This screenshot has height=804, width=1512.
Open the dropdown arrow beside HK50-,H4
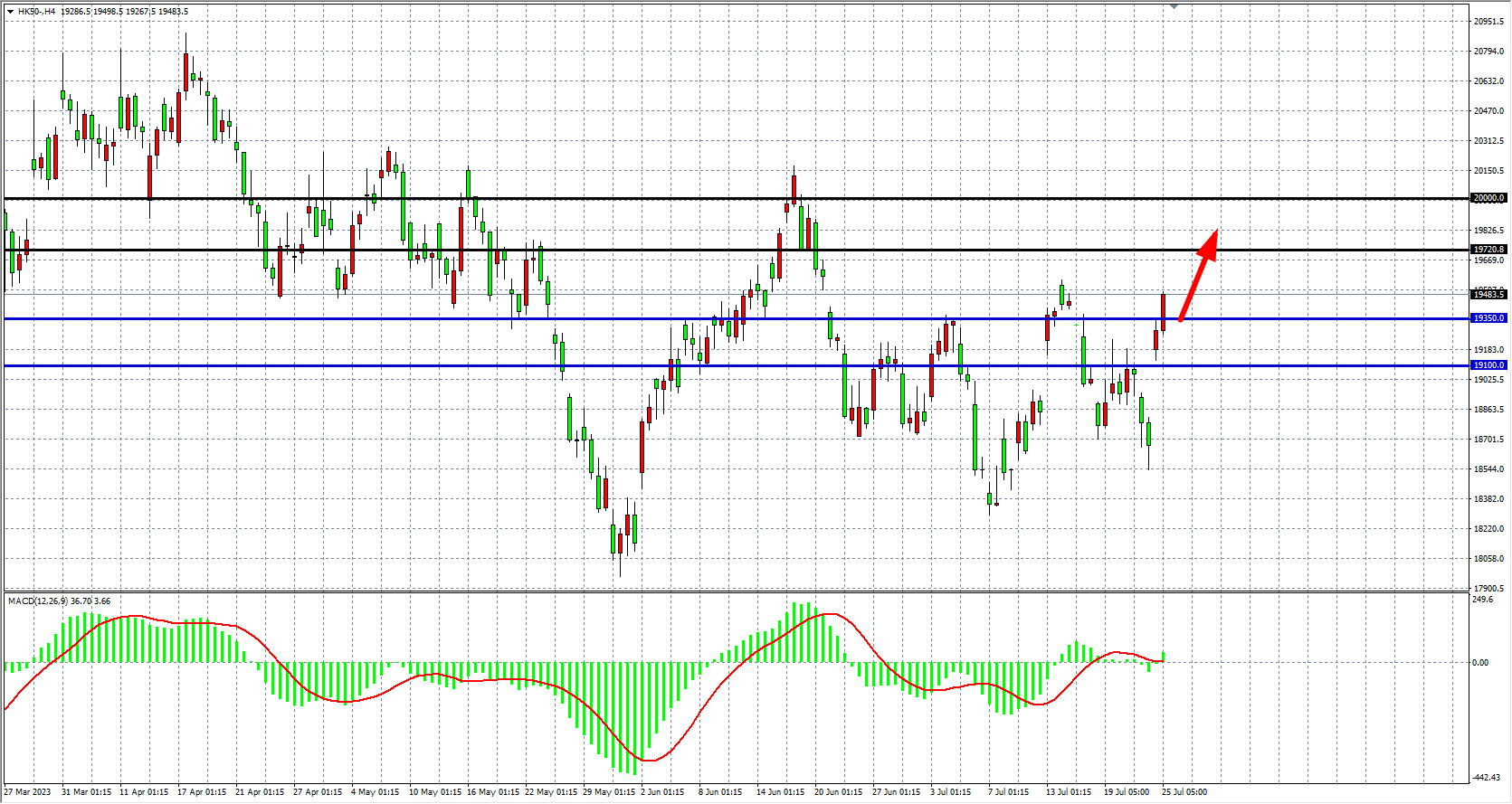tap(10, 12)
